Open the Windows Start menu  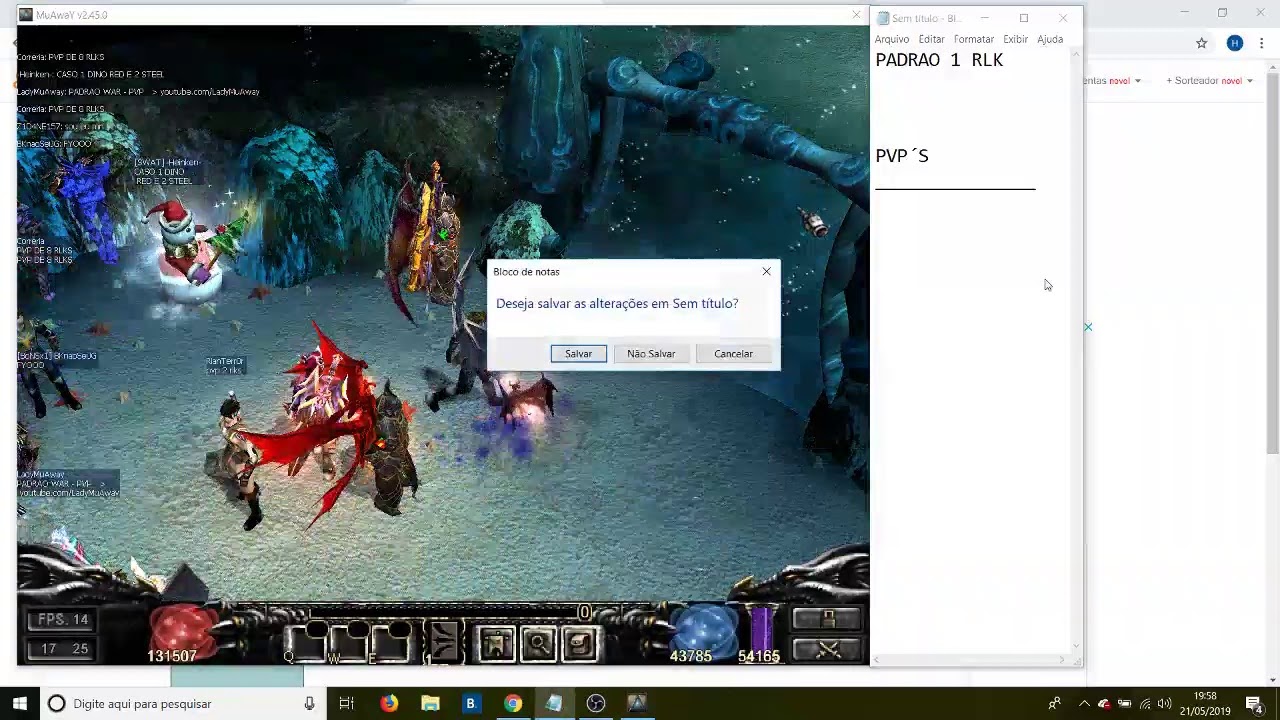tap(19, 704)
